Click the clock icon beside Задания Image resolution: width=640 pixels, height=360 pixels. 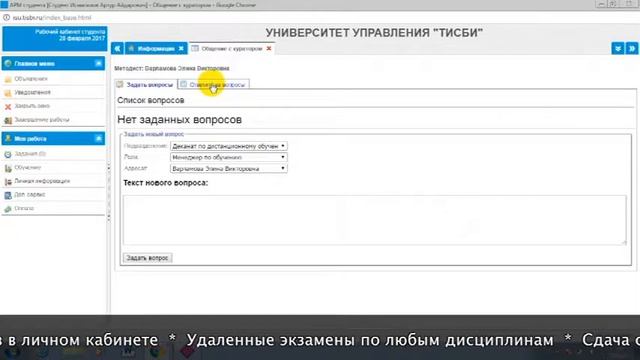click(x=8, y=154)
